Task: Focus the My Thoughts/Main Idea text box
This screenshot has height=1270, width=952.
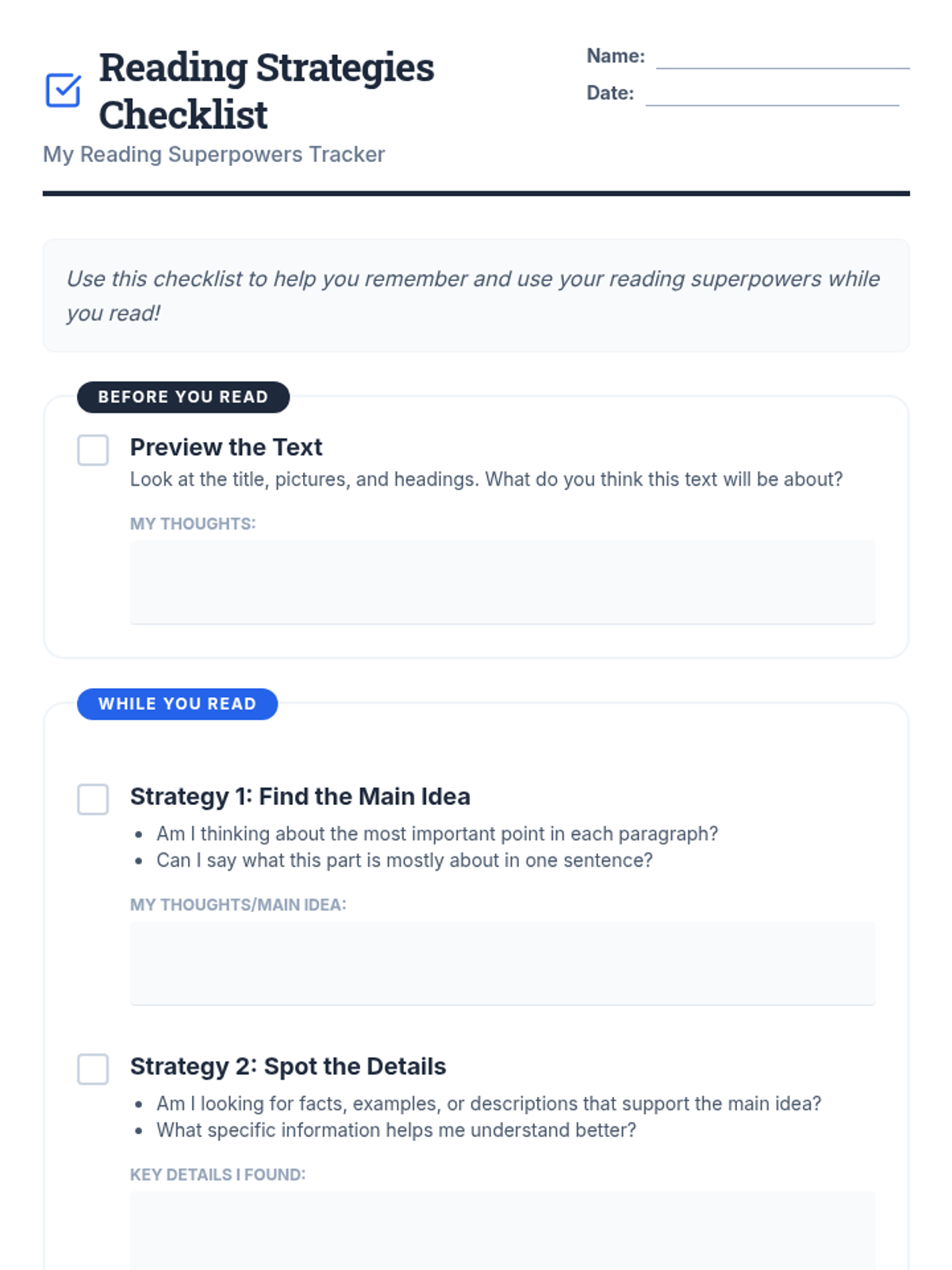Action: (502, 964)
